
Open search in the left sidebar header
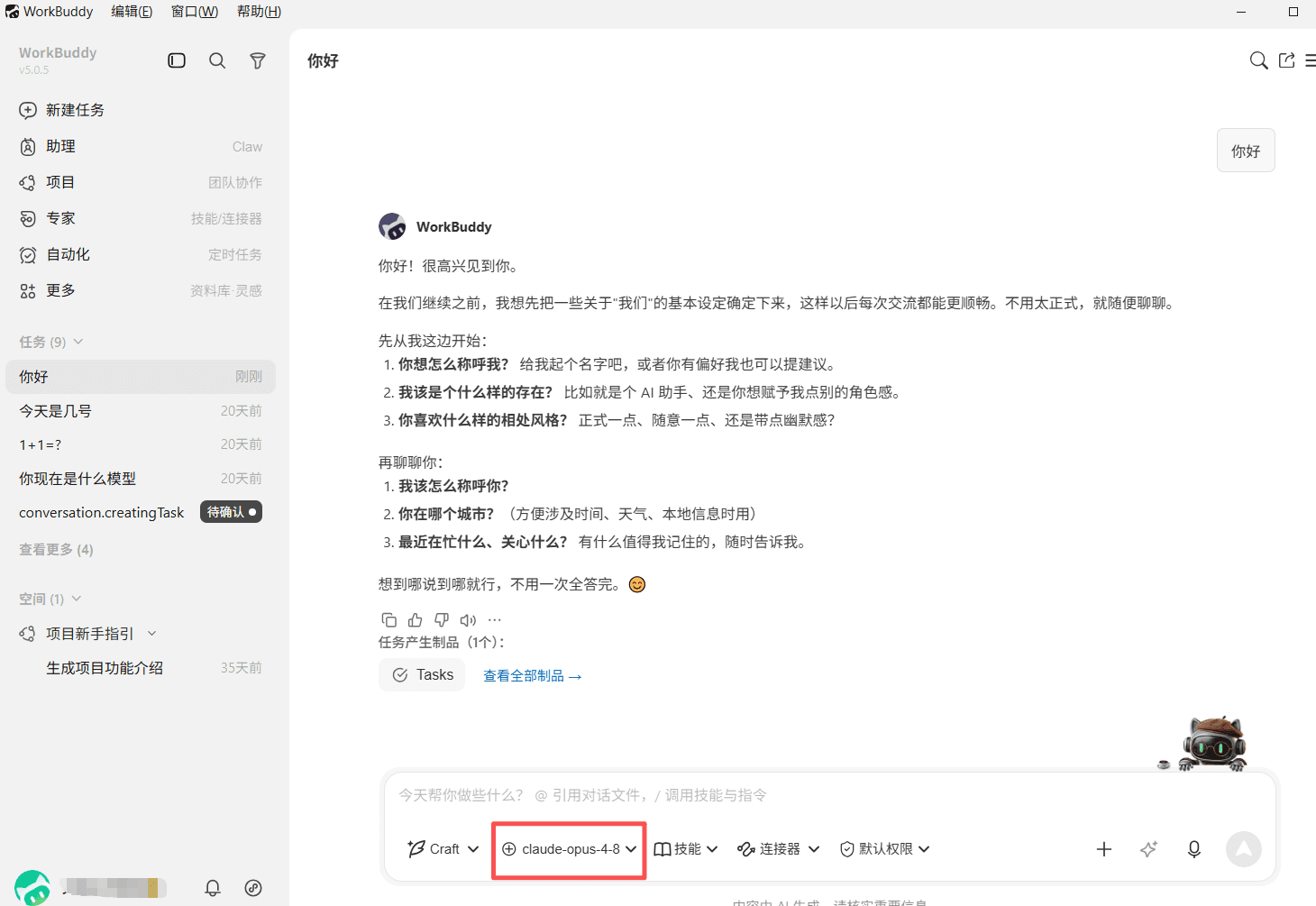[x=217, y=60]
